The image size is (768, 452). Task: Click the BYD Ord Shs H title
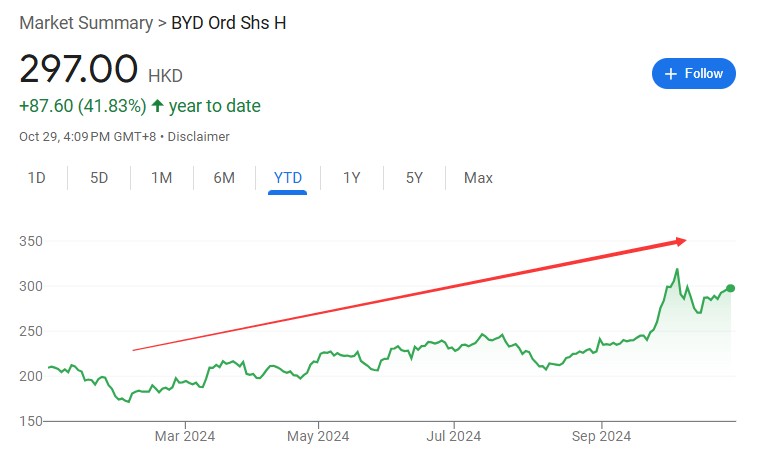click(228, 22)
